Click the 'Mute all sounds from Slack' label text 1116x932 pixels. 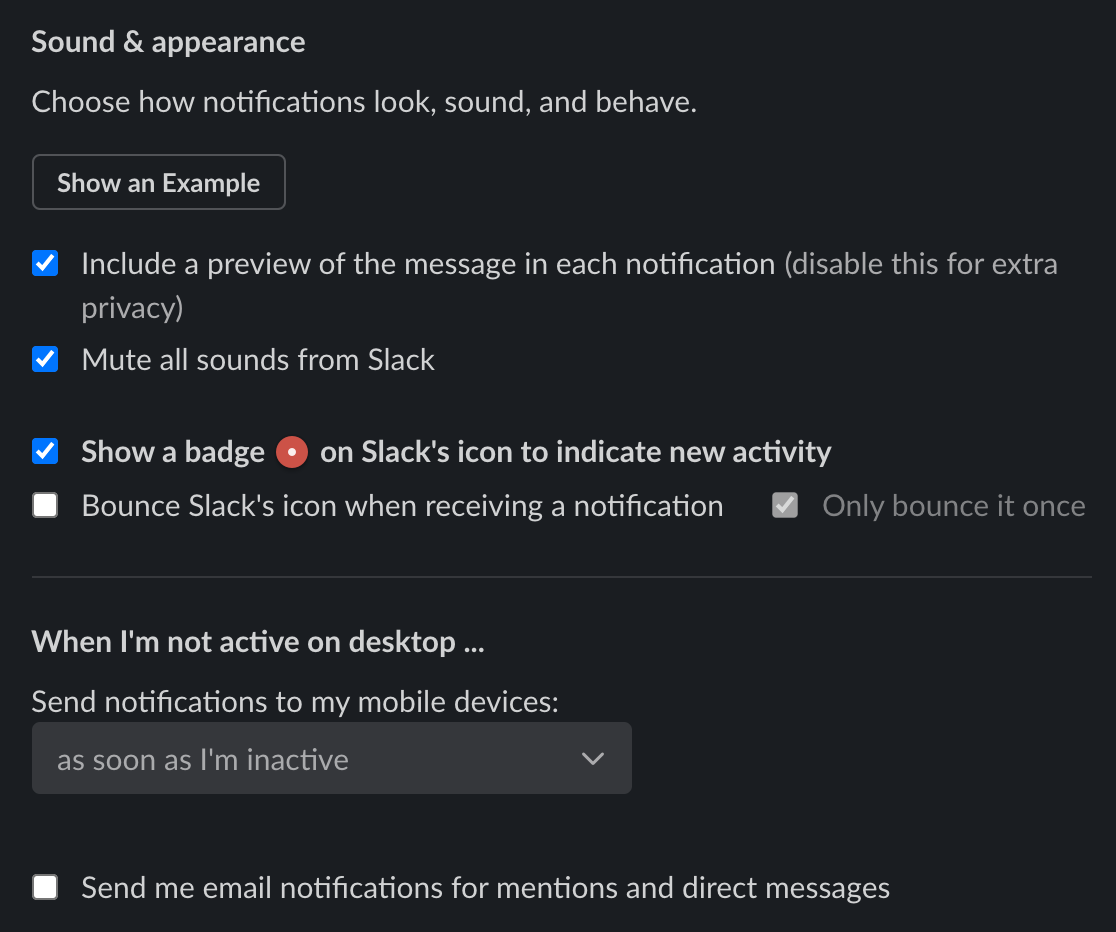[x=258, y=360]
